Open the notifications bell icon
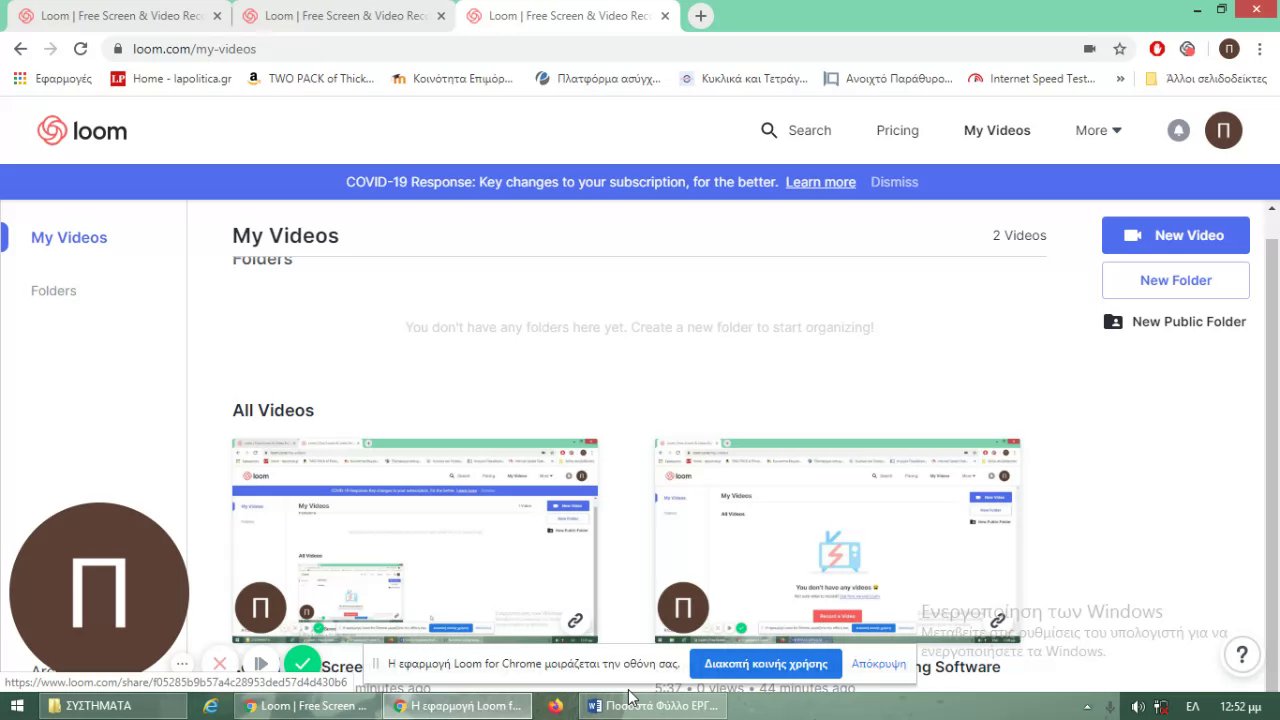1280x720 pixels. tap(1179, 130)
